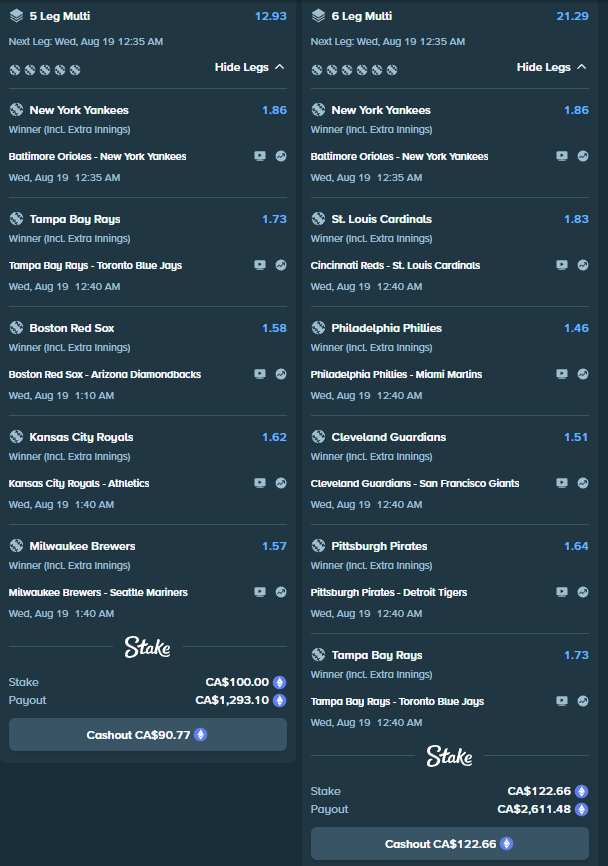The width and height of the screenshot is (608, 866).
Task: Click the baseball icon next to St. Louis Cardinals
Action: pos(318,219)
